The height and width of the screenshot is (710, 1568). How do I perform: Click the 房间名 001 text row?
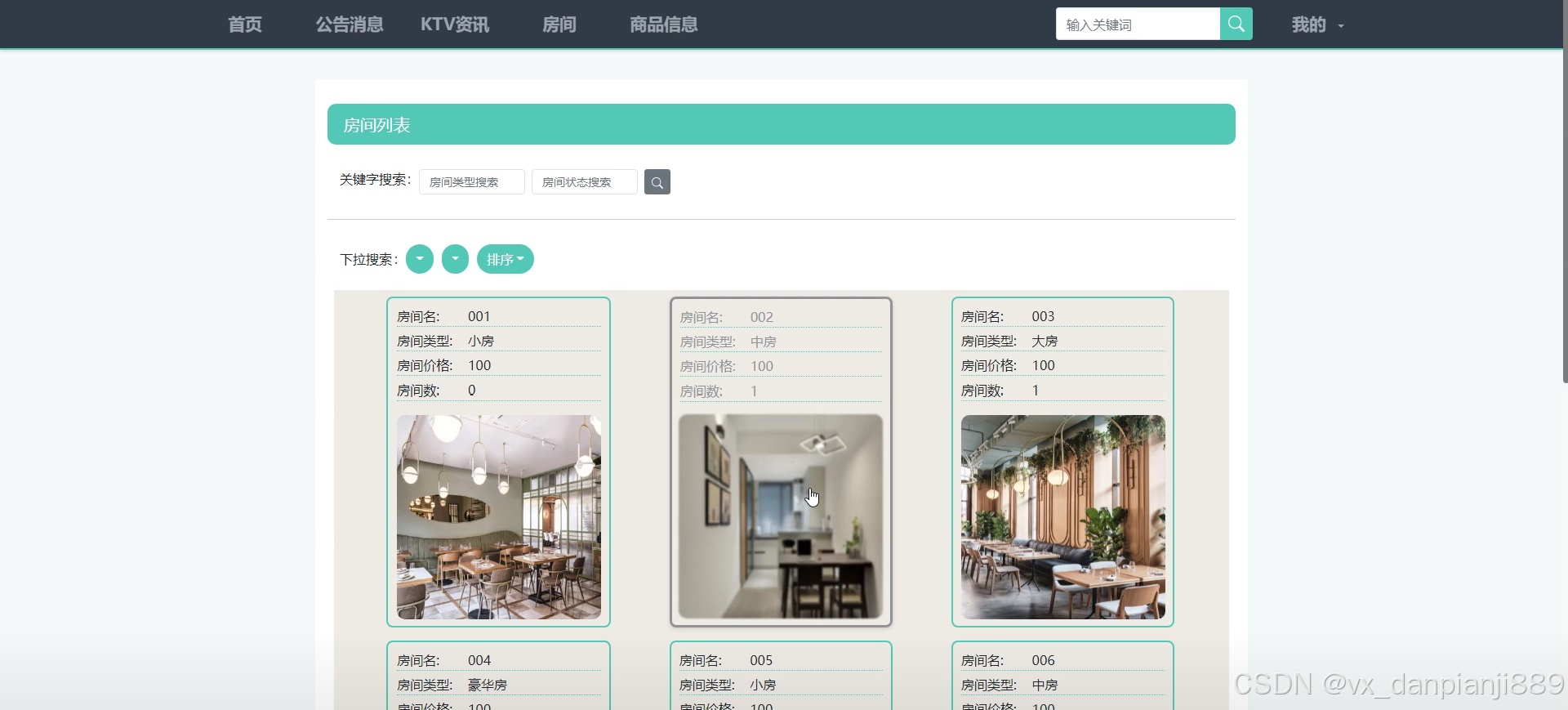499,316
